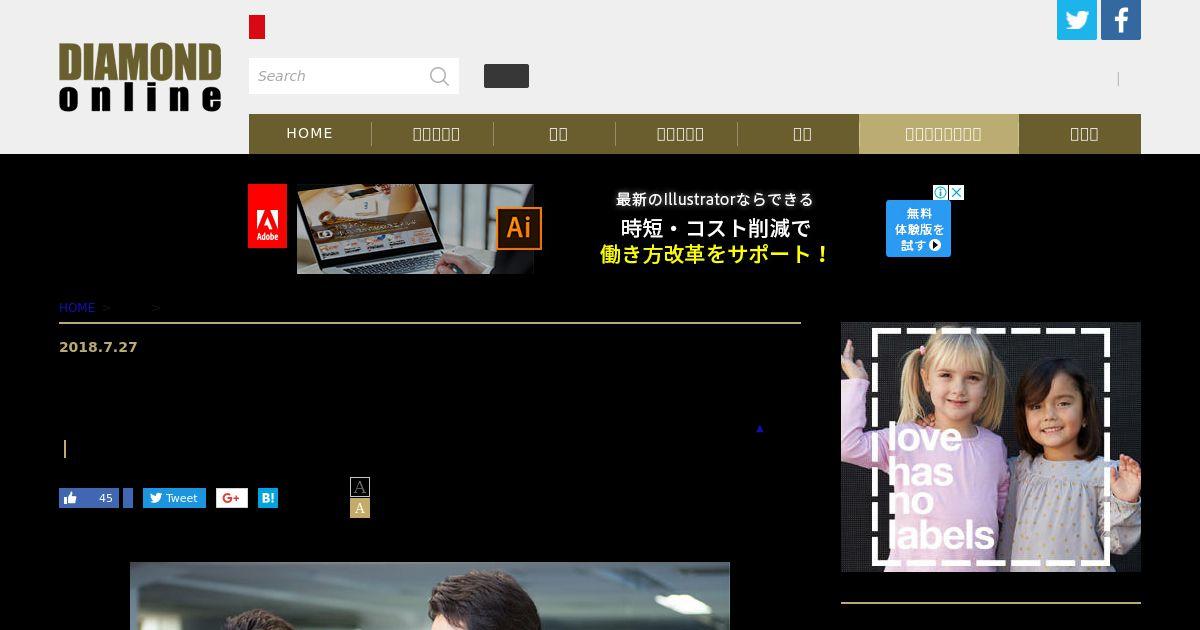Click the like count 45
1200x630 pixels.
(106, 498)
